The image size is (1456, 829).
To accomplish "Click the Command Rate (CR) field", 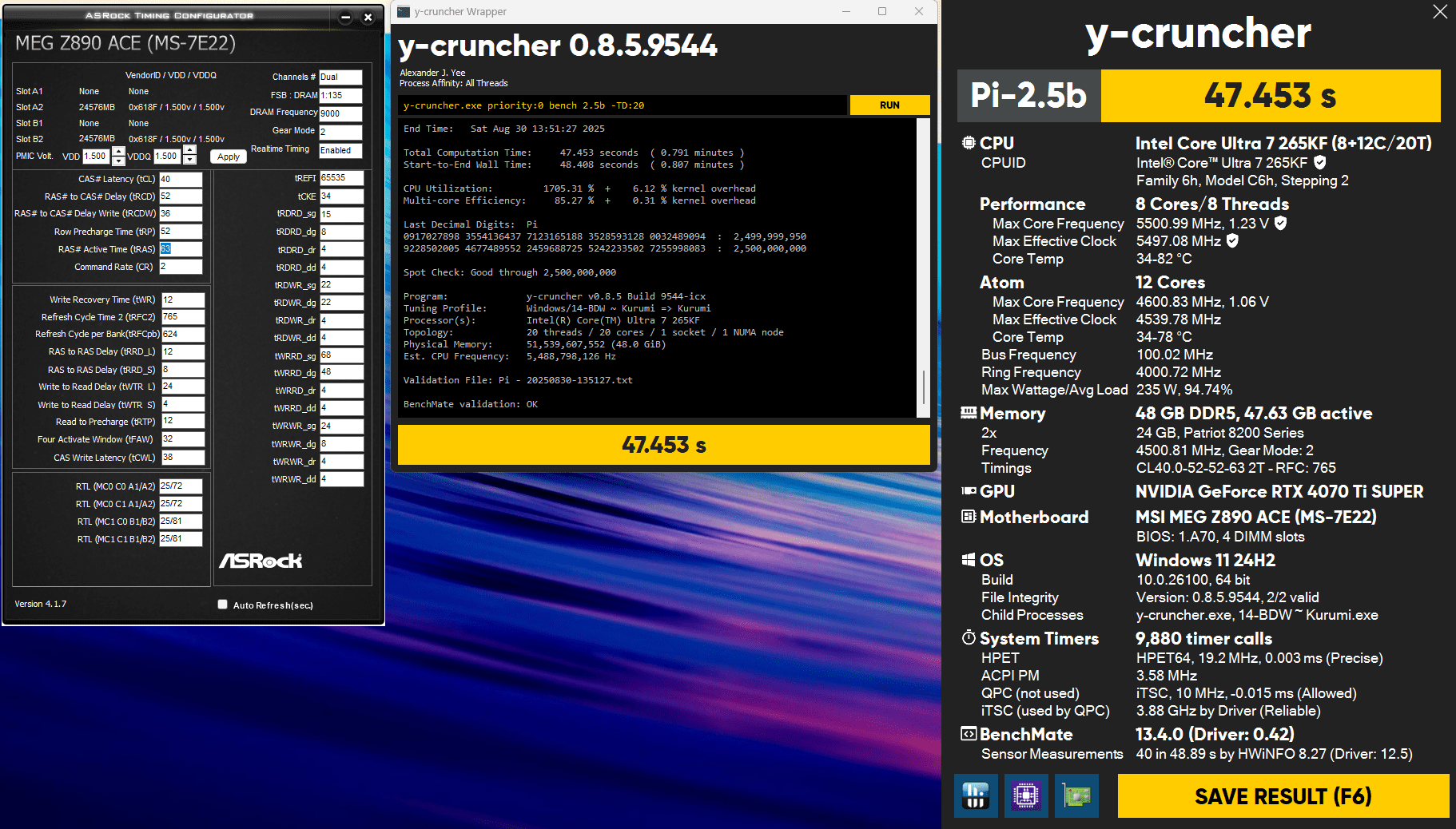I will click(x=181, y=267).
